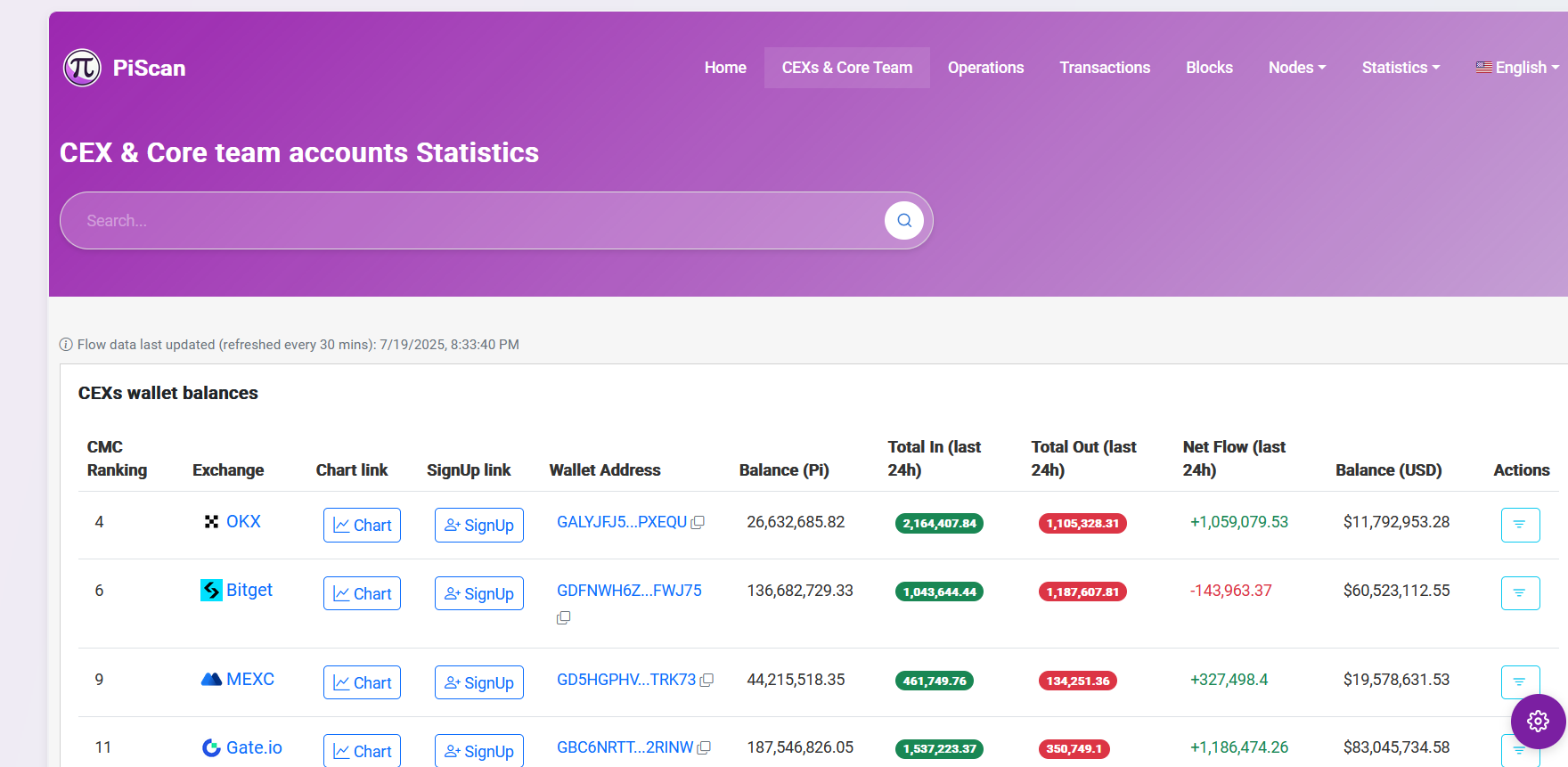Open the Bitget exchange link
The height and width of the screenshot is (767, 1568).
click(x=249, y=590)
